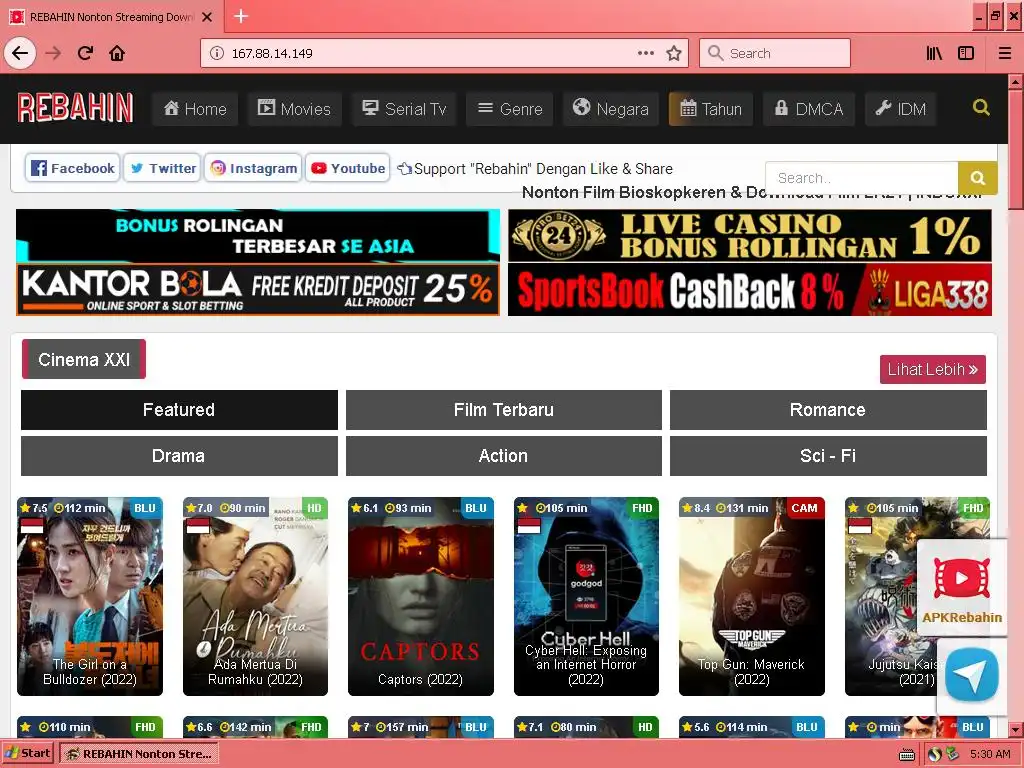Click the Live Casino Bonus Rollingan banner

[750, 236]
